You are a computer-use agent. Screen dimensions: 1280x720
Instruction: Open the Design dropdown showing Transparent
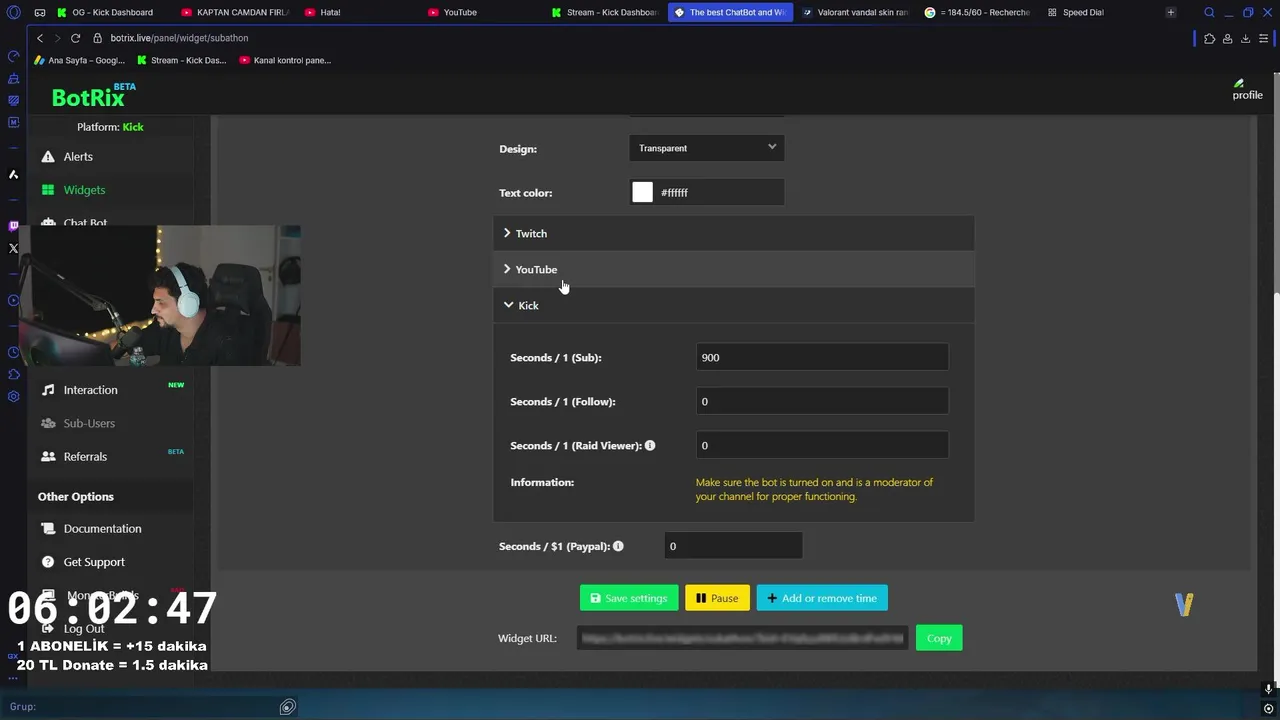(x=707, y=148)
